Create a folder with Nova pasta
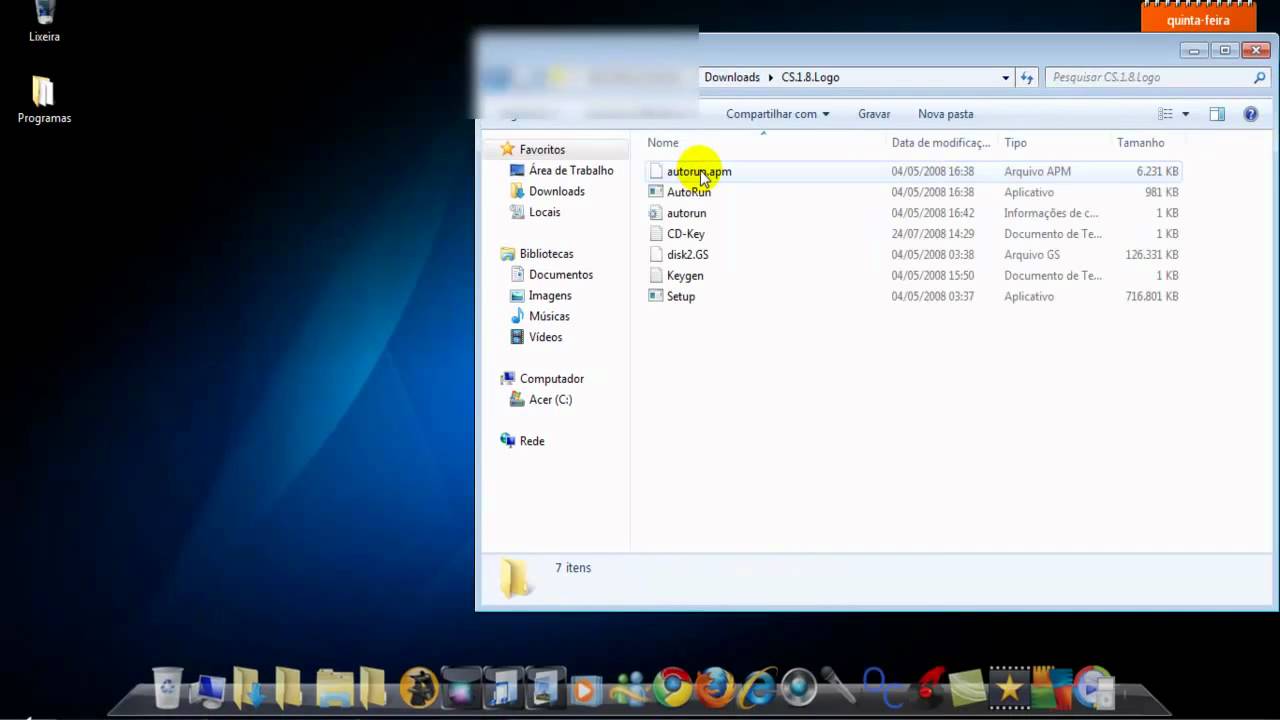Screen dimensions: 1280x720 [945, 114]
